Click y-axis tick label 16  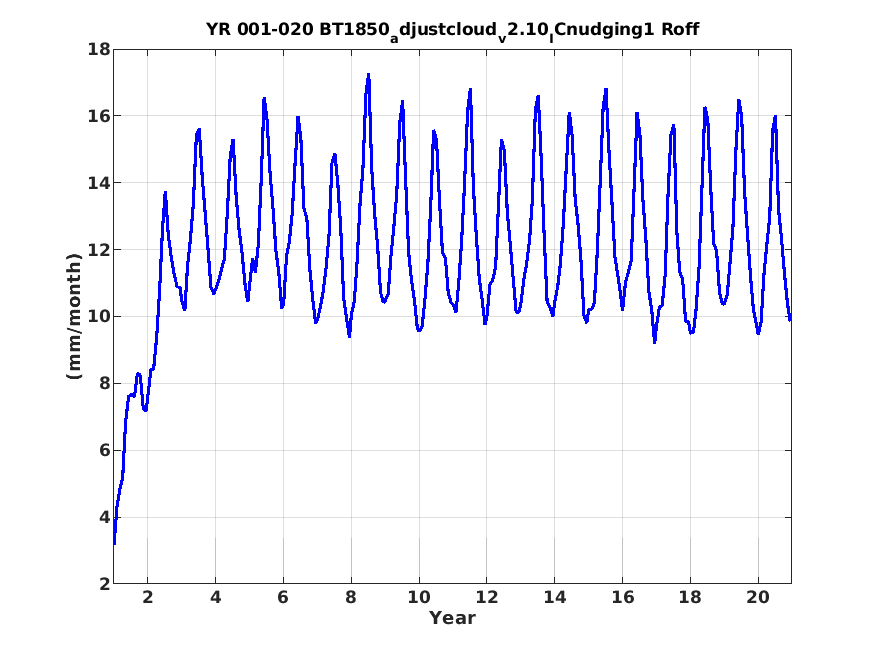(x=98, y=116)
